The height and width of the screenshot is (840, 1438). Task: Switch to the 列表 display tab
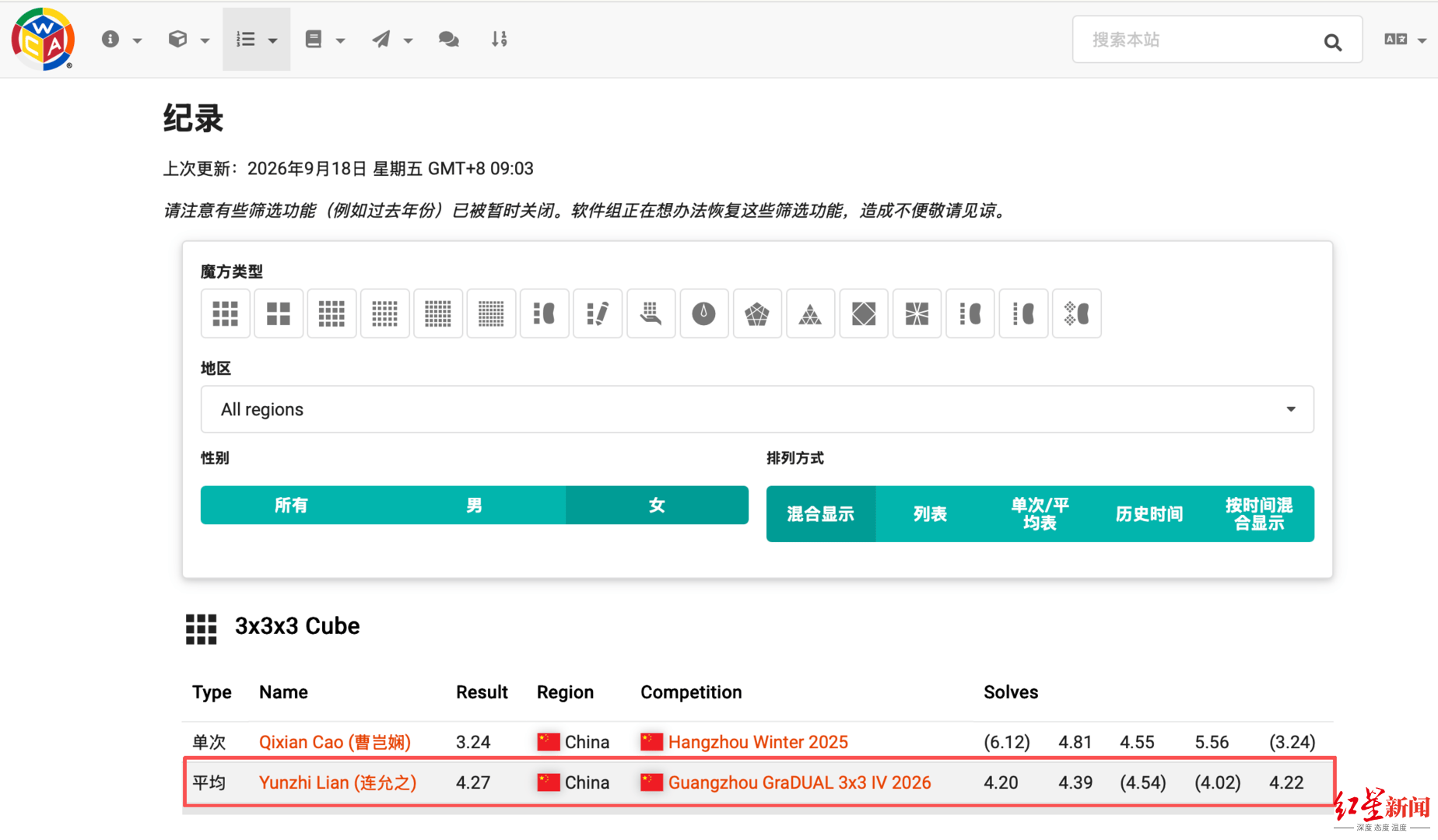(x=930, y=514)
